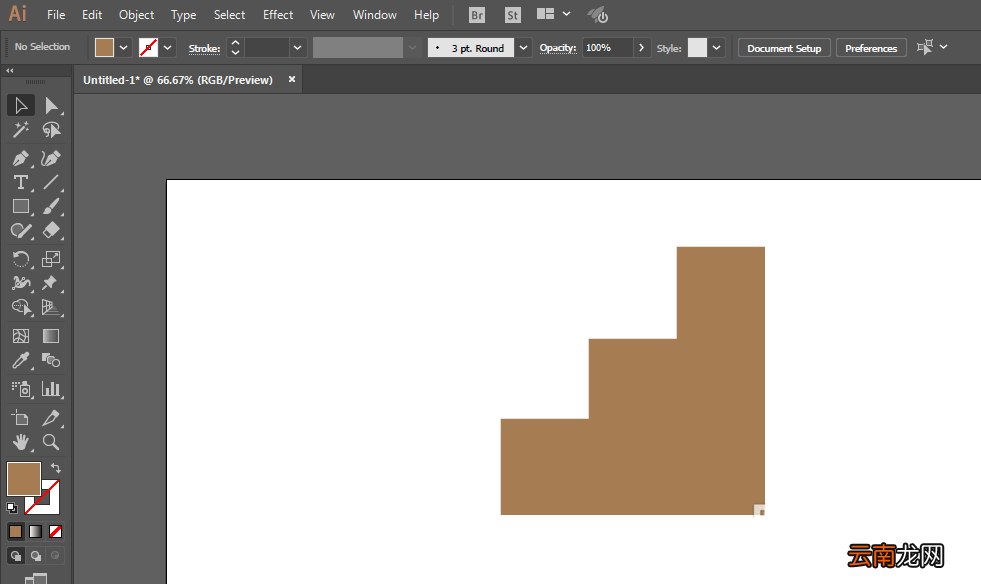Click the GPU performance rocket icon
Image resolution: width=981 pixels, height=584 pixels.
coord(597,15)
